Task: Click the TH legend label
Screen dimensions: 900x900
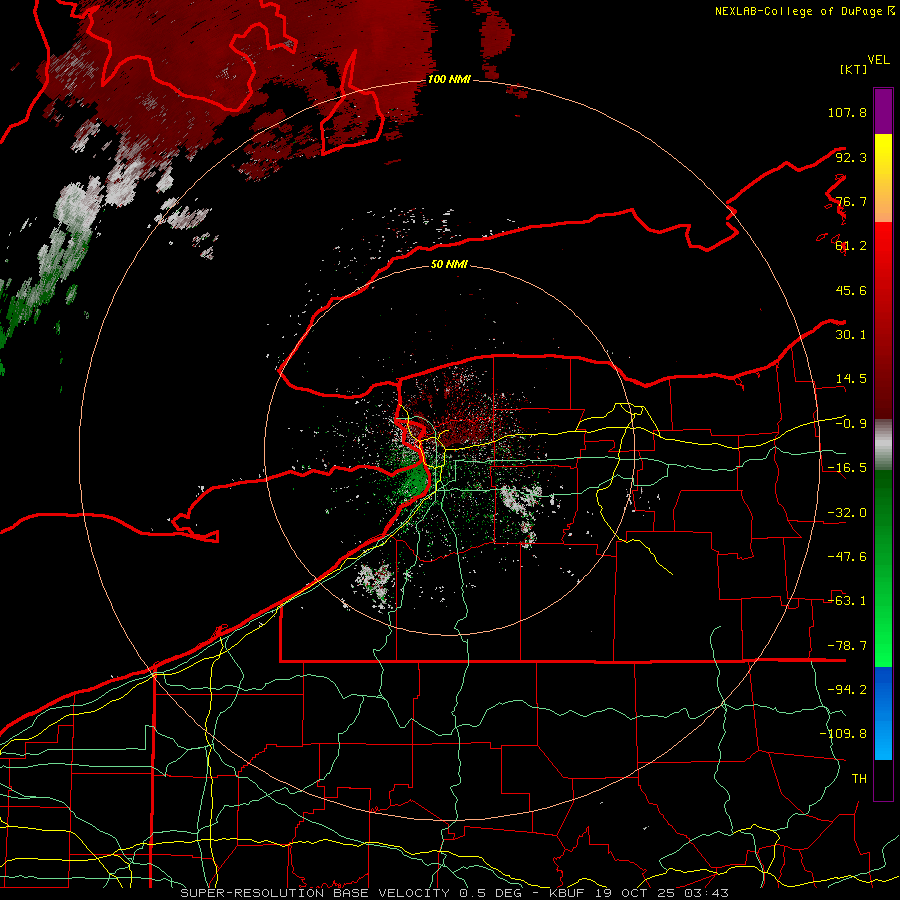Action: coord(859,779)
